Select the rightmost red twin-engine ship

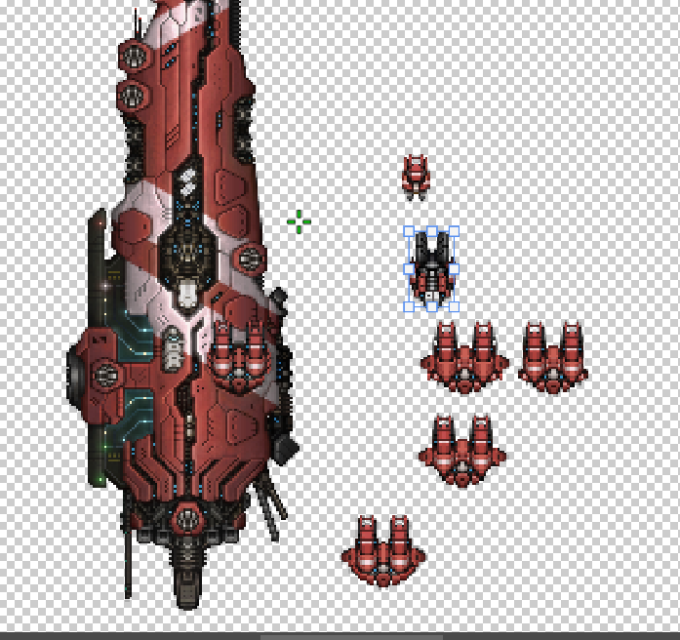[x=553, y=356]
